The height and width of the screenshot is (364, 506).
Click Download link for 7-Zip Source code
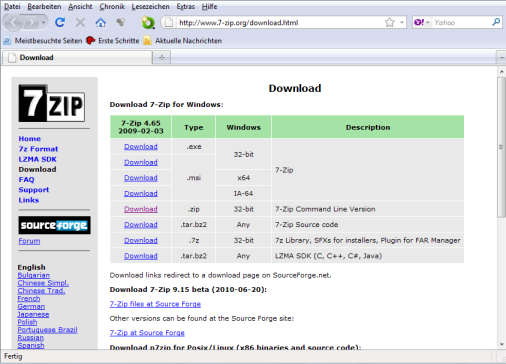(141, 225)
